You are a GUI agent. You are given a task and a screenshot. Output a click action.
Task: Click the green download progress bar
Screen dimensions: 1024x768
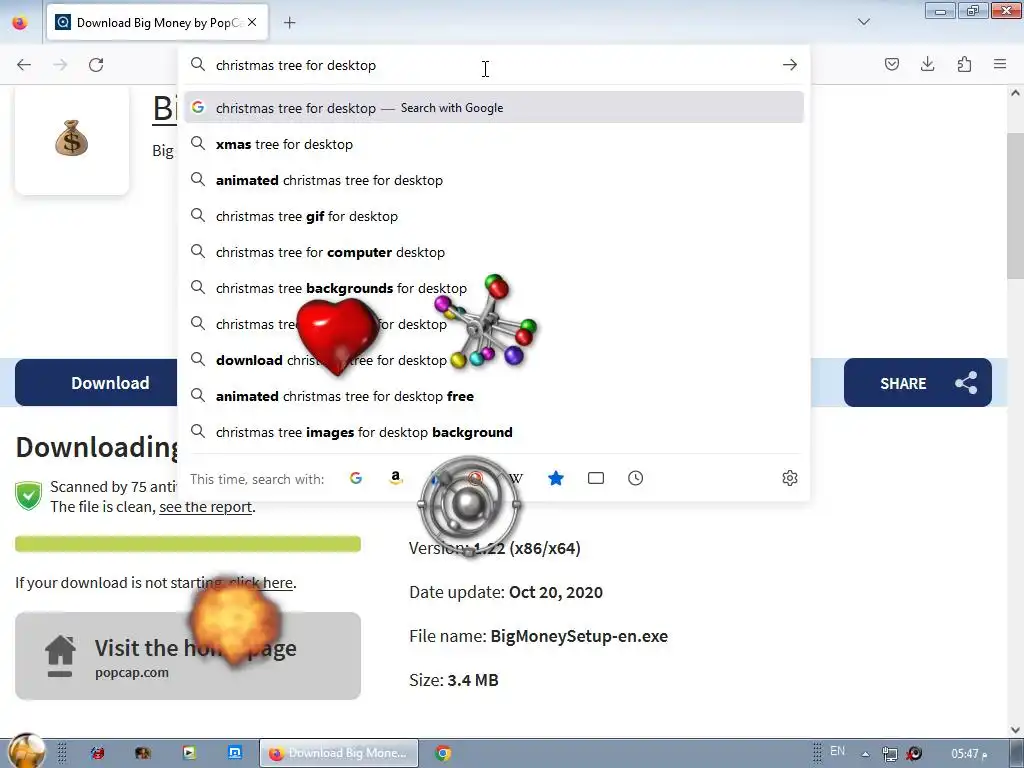187,543
